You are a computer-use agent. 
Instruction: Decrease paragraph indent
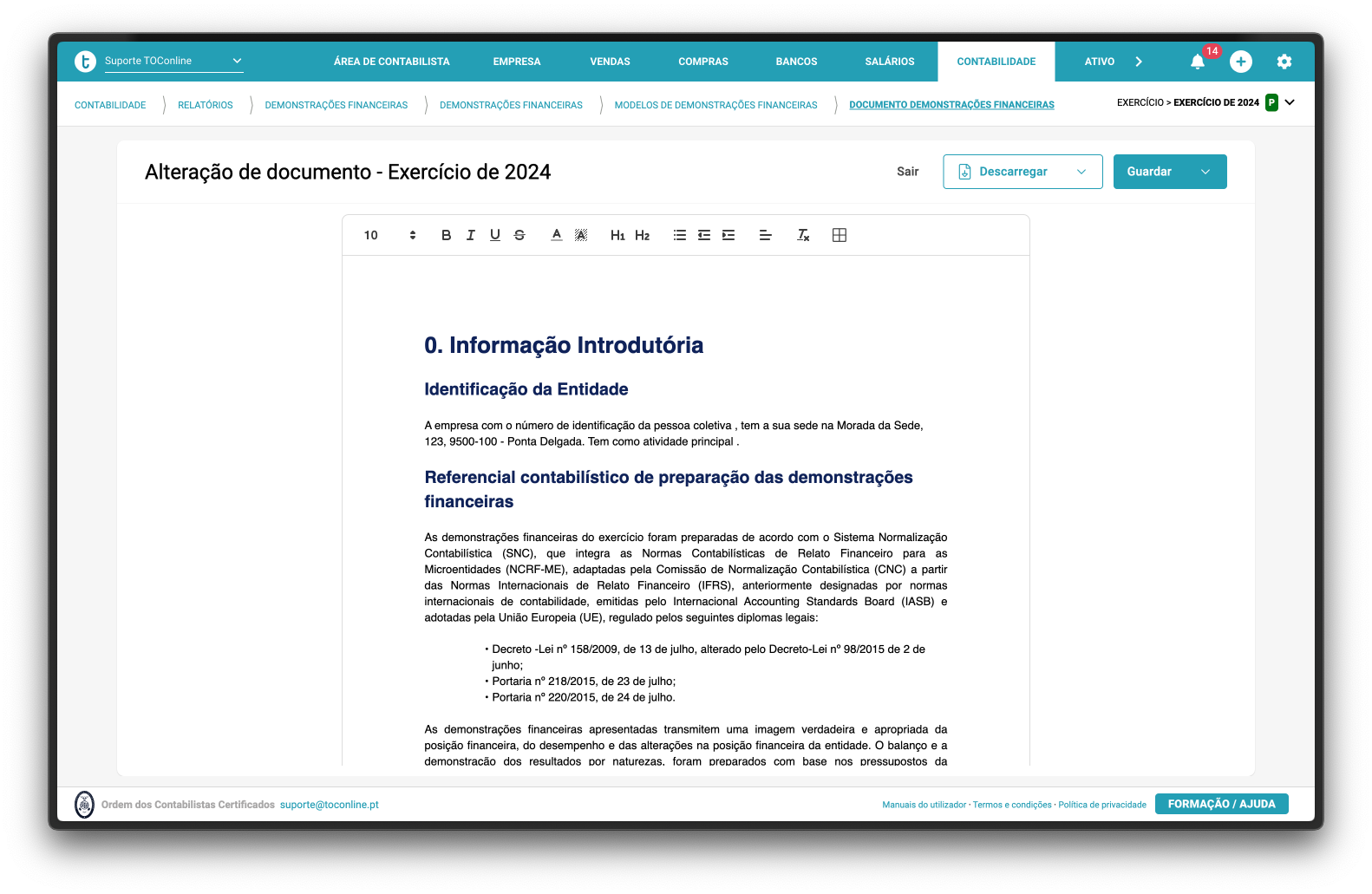point(704,235)
